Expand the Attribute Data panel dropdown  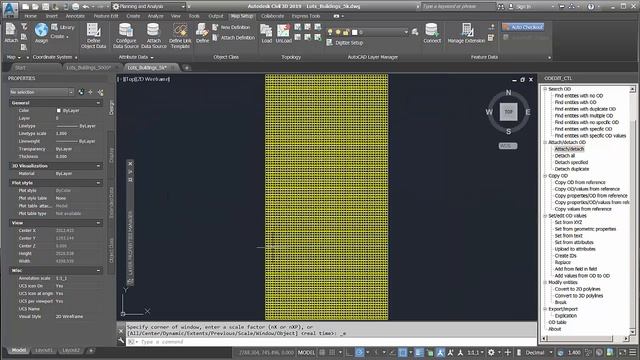(136, 57)
